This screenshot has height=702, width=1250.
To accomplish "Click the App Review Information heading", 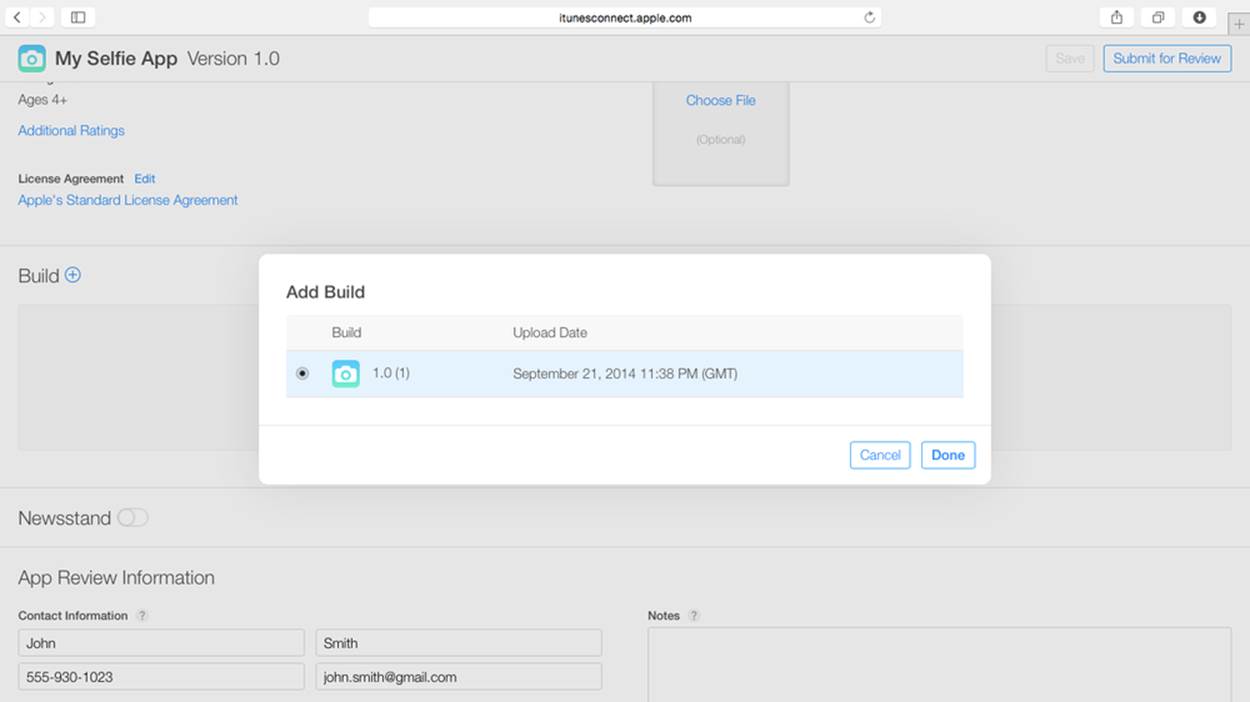I will click(x=116, y=578).
